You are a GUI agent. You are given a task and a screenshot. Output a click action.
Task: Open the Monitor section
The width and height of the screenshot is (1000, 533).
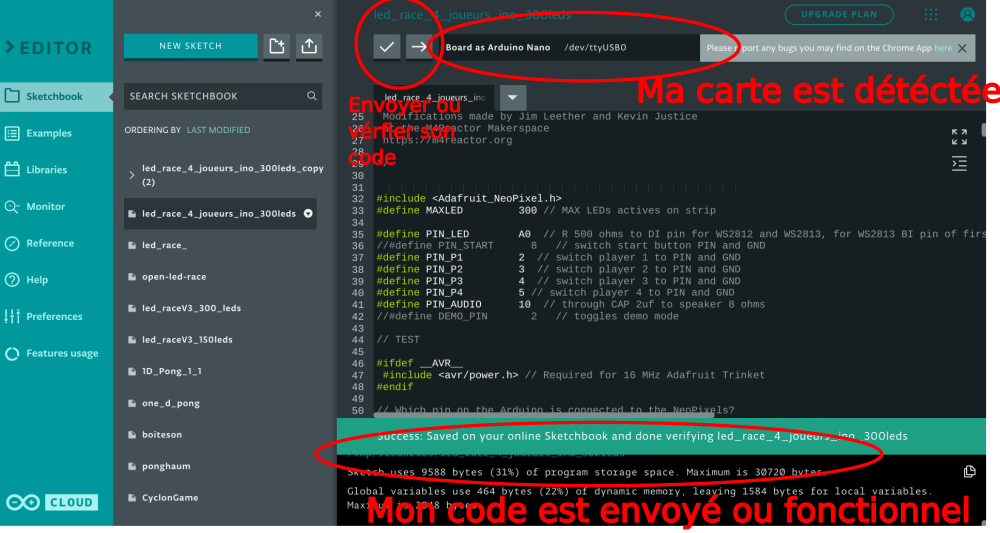coord(45,207)
